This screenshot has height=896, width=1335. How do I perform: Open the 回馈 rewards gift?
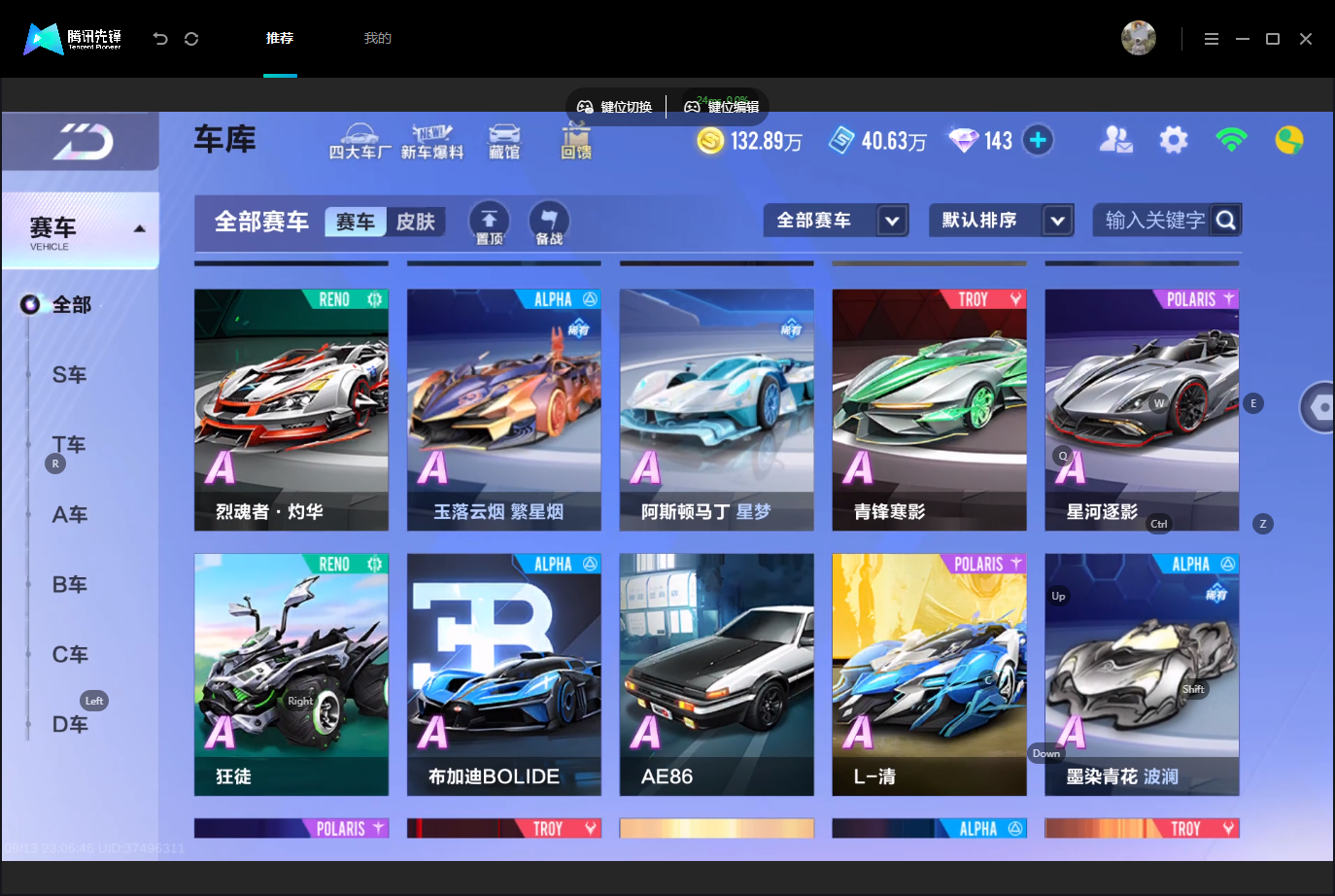[x=576, y=142]
